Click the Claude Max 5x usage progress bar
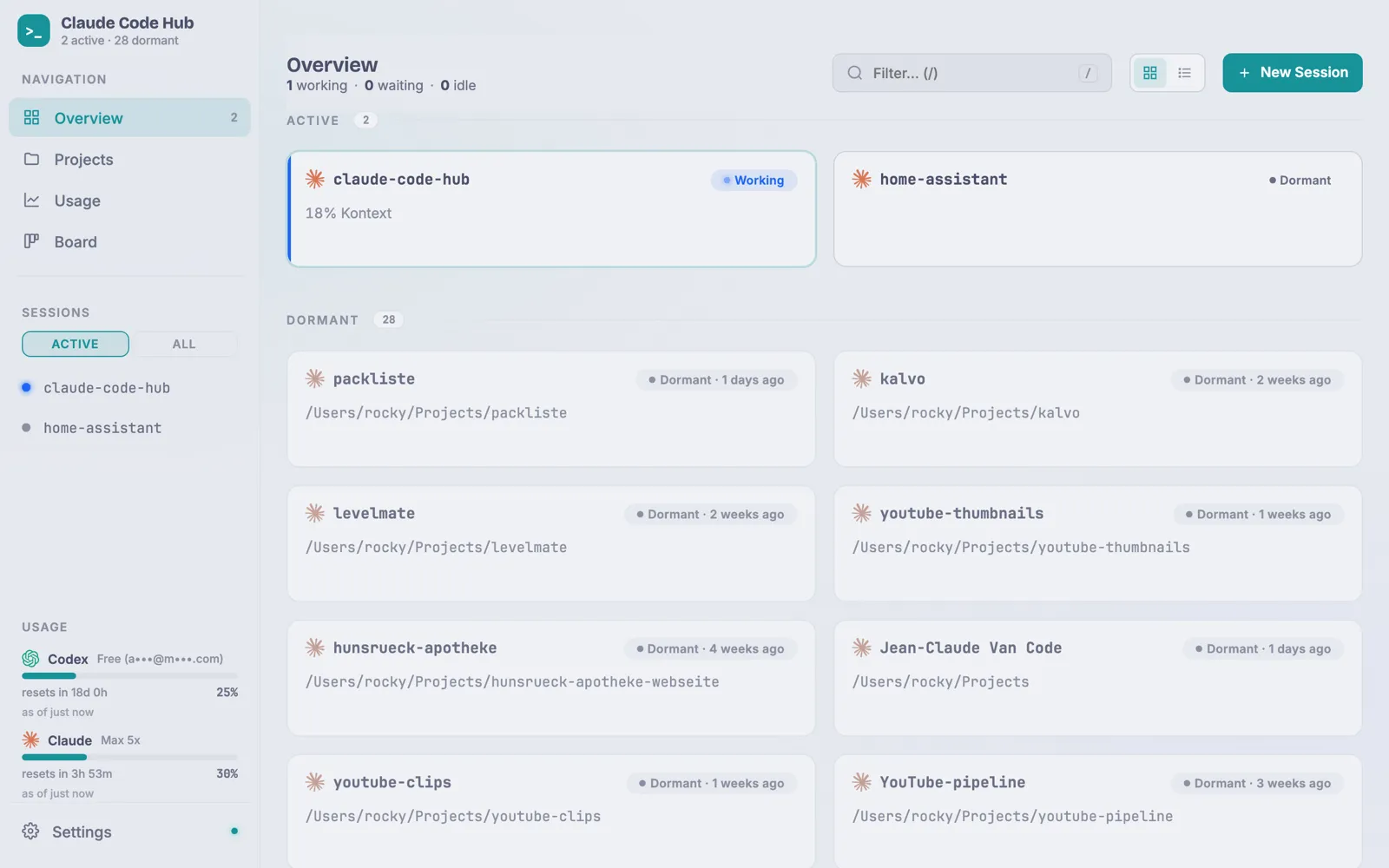The height and width of the screenshot is (868, 1389). click(x=129, y=757)
